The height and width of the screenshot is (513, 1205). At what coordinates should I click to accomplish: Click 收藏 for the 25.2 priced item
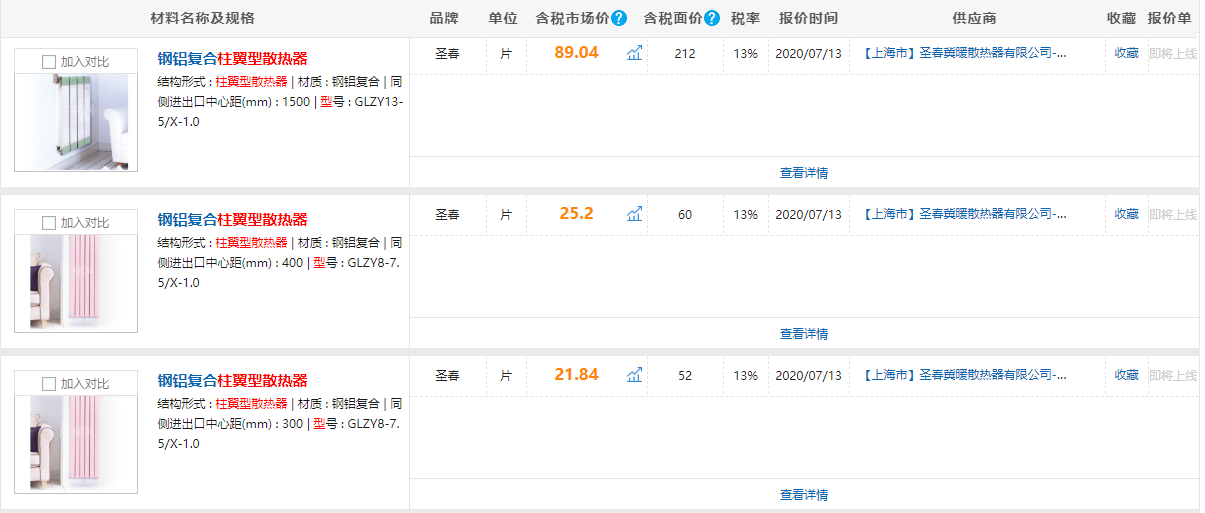[x=1127, y=214]
